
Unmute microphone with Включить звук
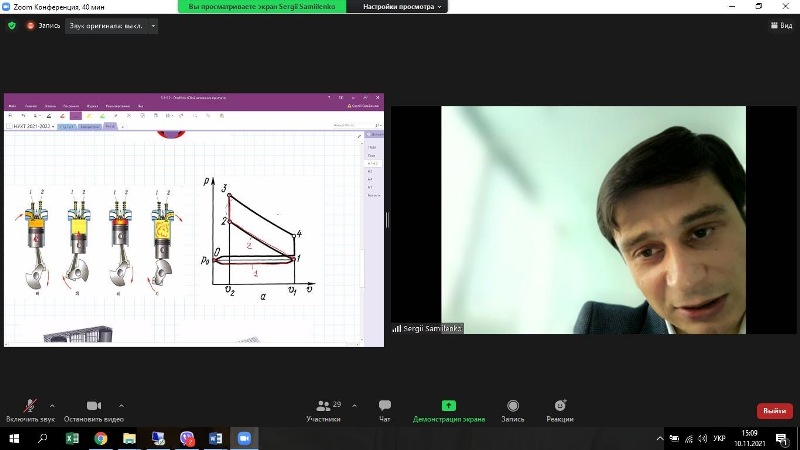click(x=30, y=411)
